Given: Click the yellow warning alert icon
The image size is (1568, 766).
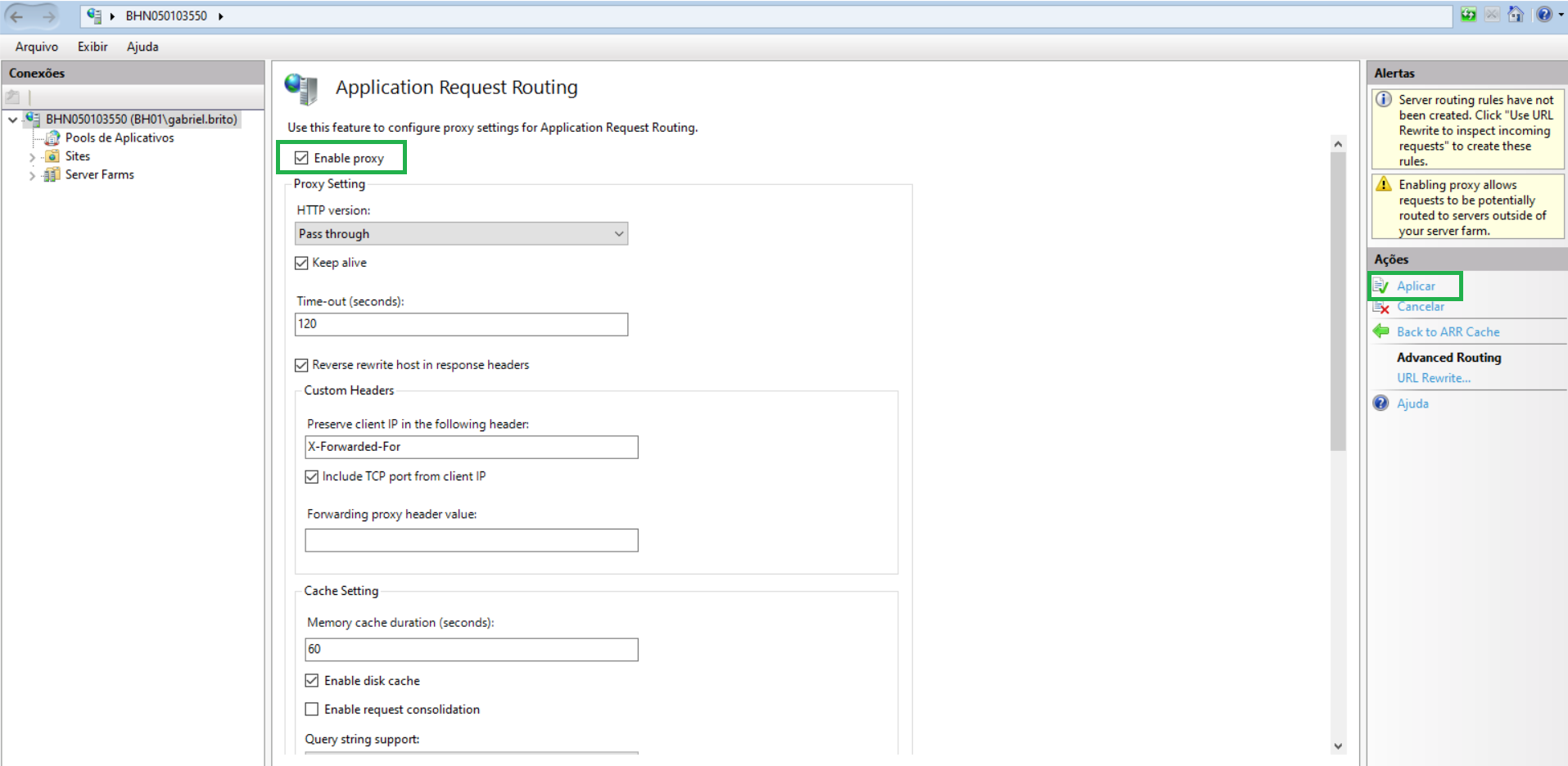Looking at the screenshot, I should (1384, 184).
